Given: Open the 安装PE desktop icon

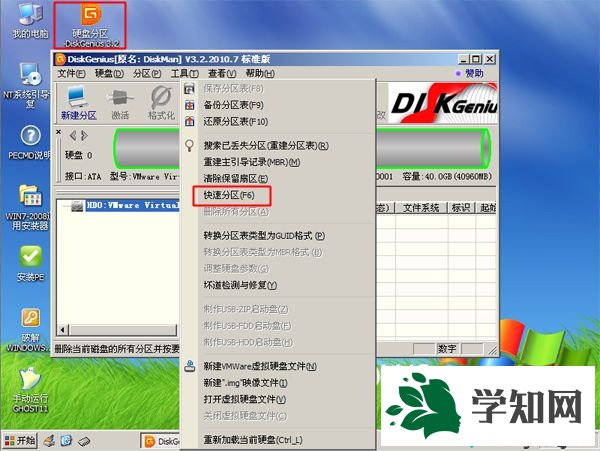Looking at the screenshot, I should pyautogui.click(x=31, y=264).
